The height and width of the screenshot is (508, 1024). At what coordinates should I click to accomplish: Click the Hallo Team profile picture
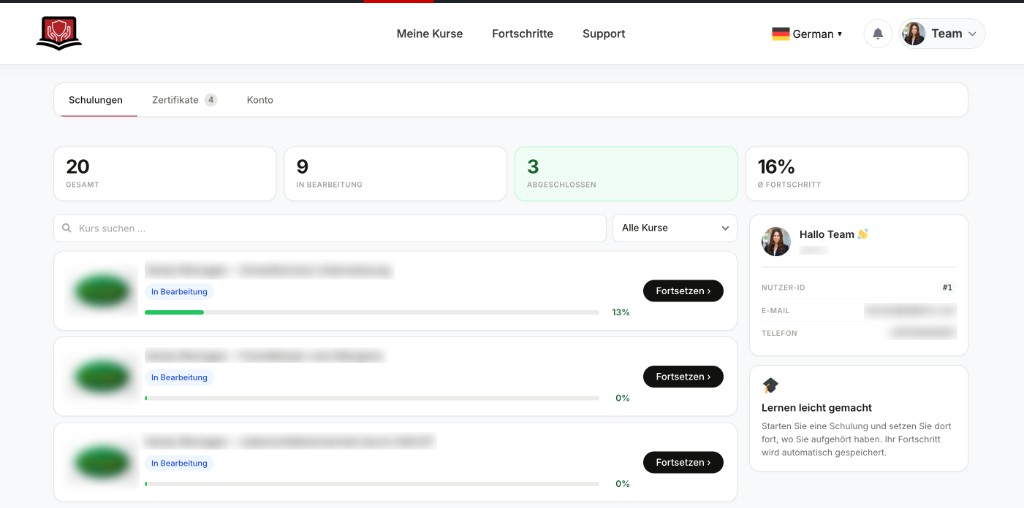click(776, 242)
